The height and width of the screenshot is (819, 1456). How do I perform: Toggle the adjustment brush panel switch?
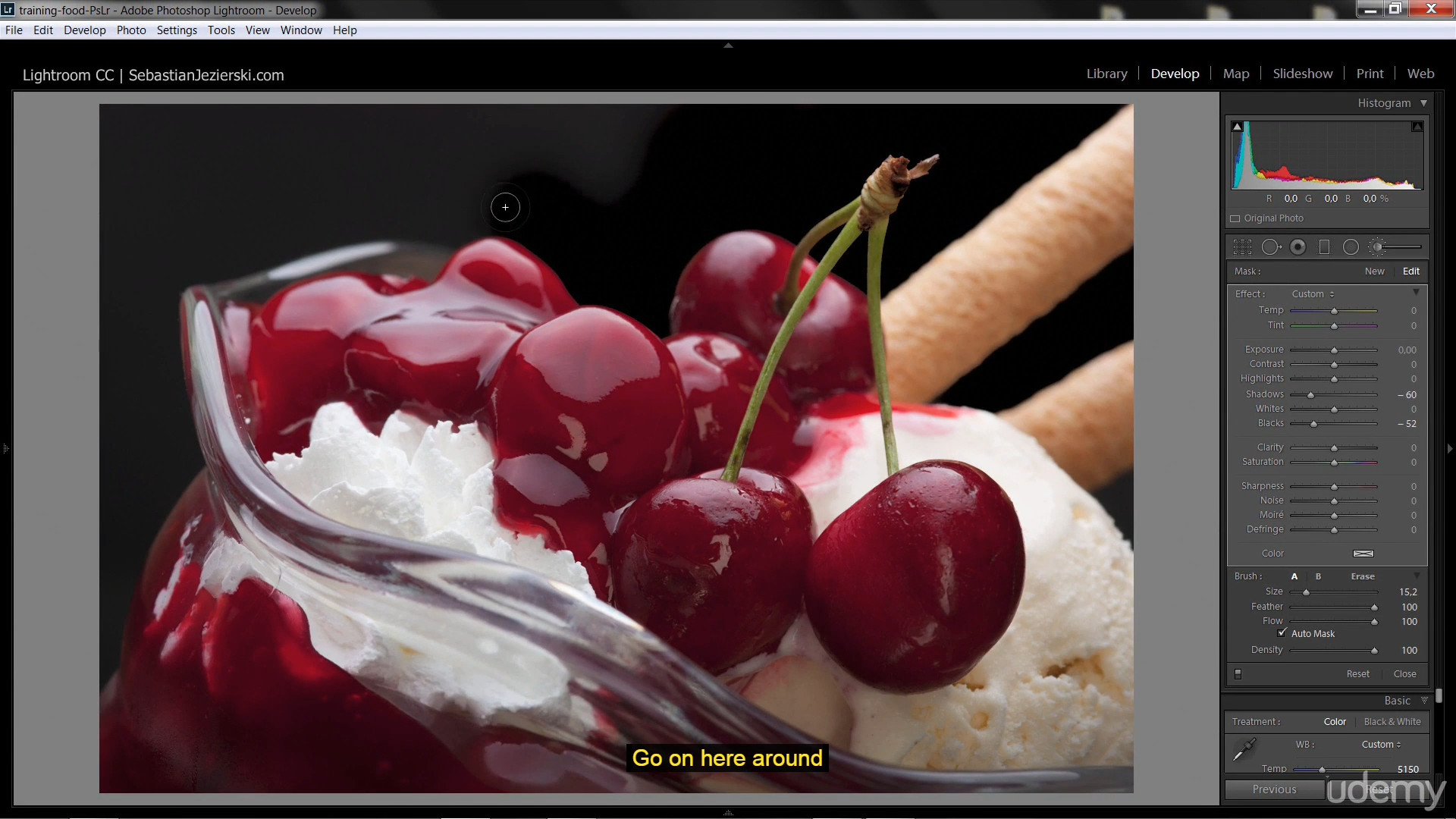coord(1238,674)
